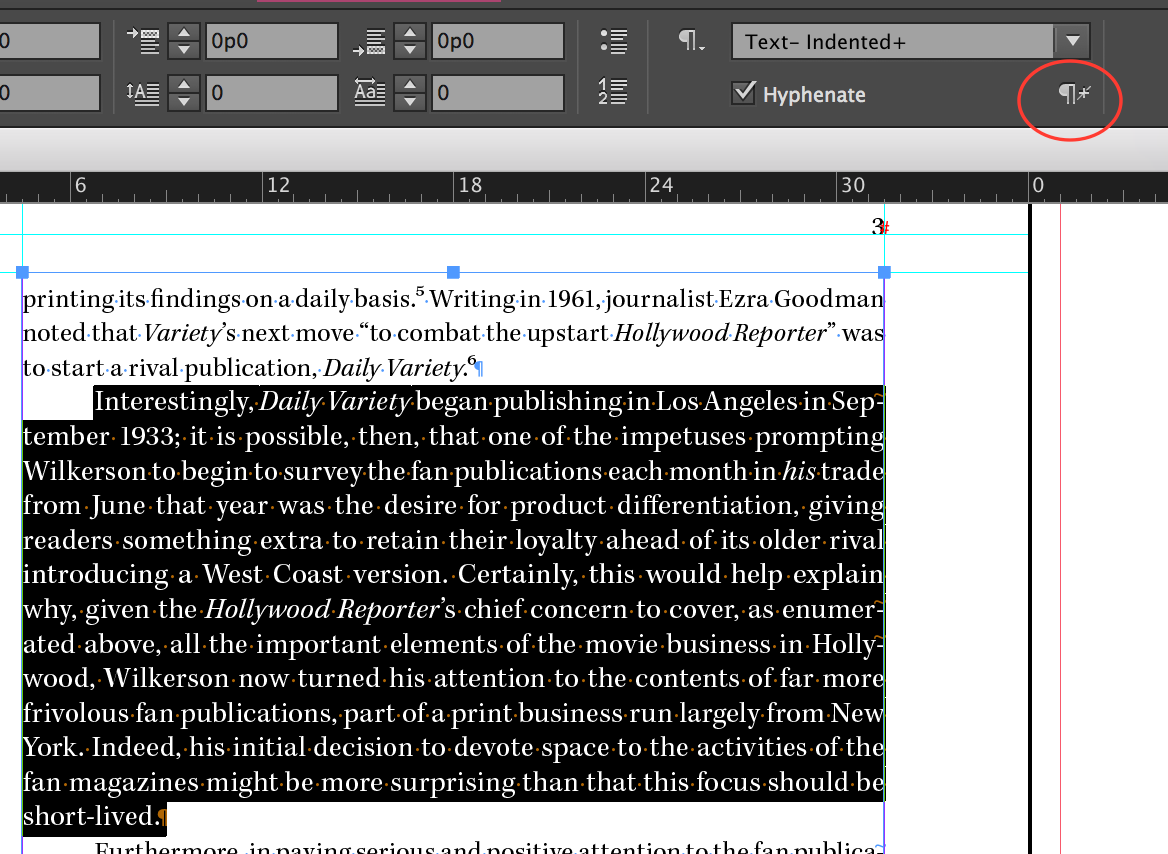Click the First Line Left Indent icon
The width and height of the screenshot is (1168, 854).
(x=143, y=41)
